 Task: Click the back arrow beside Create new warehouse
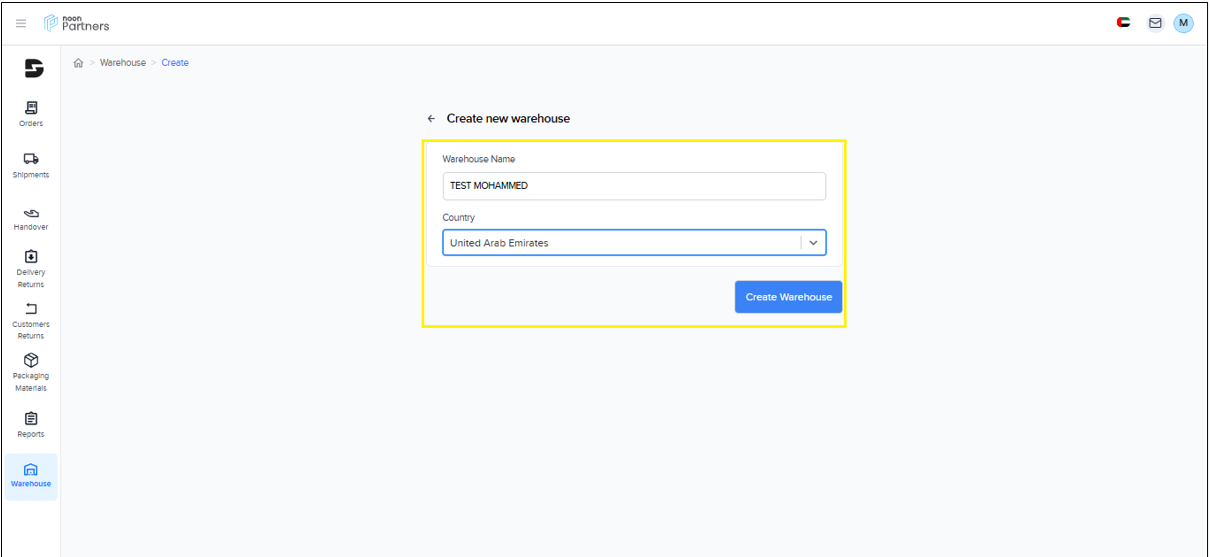(x=431, y=118)
